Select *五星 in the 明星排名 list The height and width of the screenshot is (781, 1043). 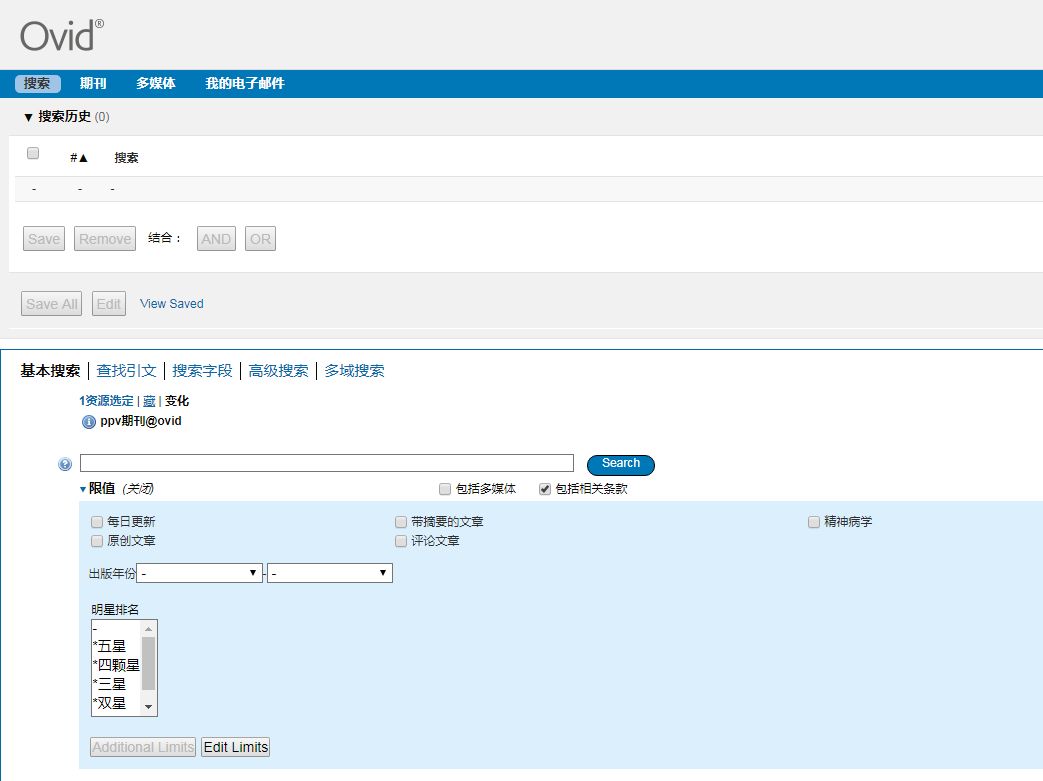pos(111,646)
